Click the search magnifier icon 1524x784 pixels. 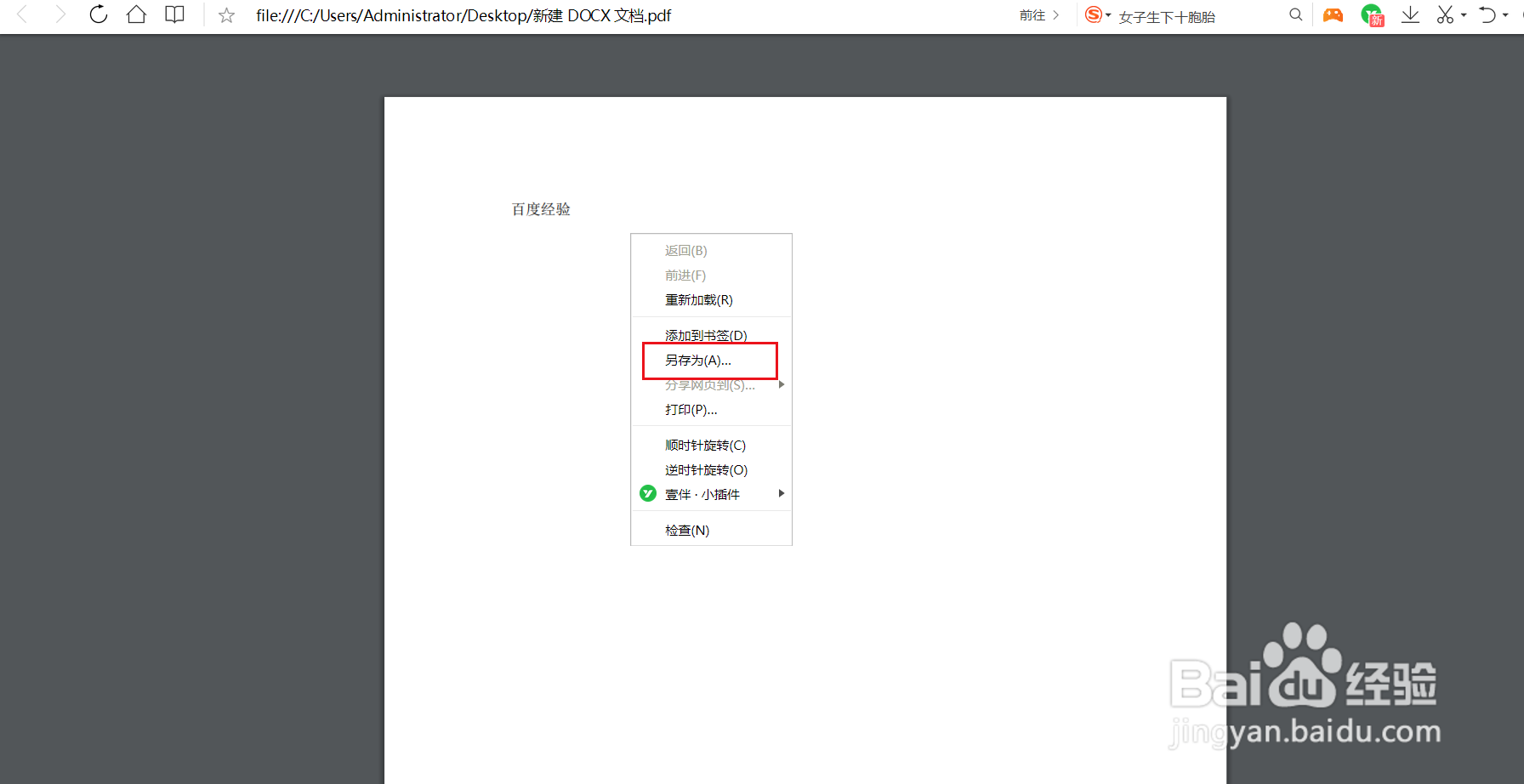click(x=1296, y=14)
